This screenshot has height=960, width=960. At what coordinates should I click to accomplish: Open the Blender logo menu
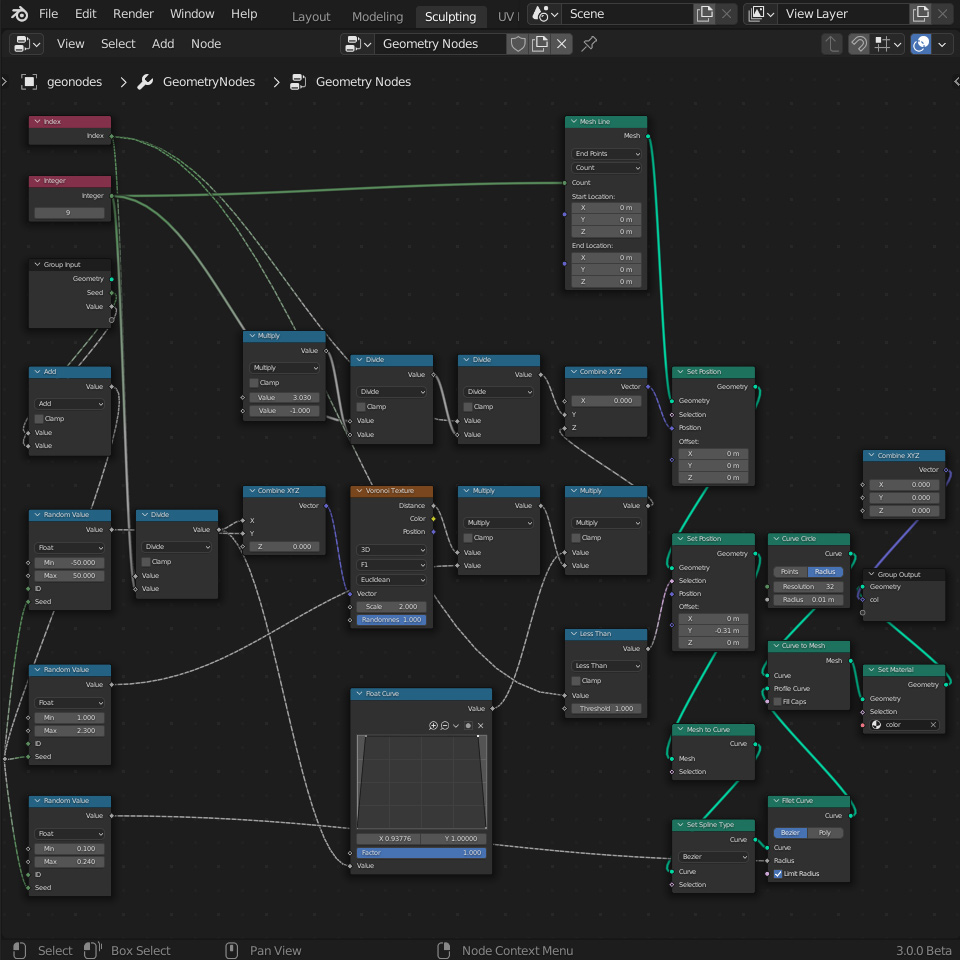coord(20,14)
